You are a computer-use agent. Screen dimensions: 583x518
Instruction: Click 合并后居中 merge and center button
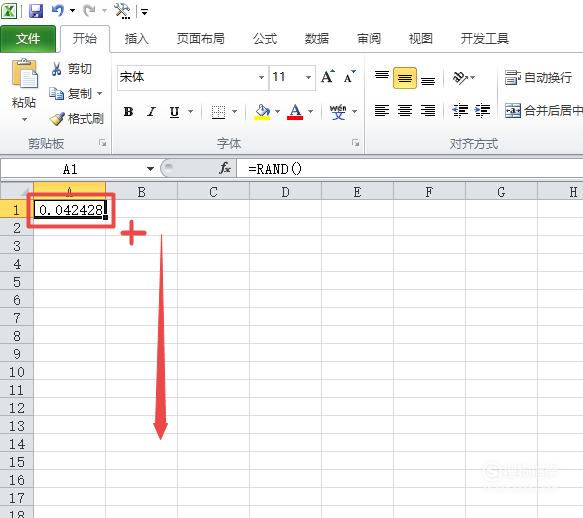[544, 110]
